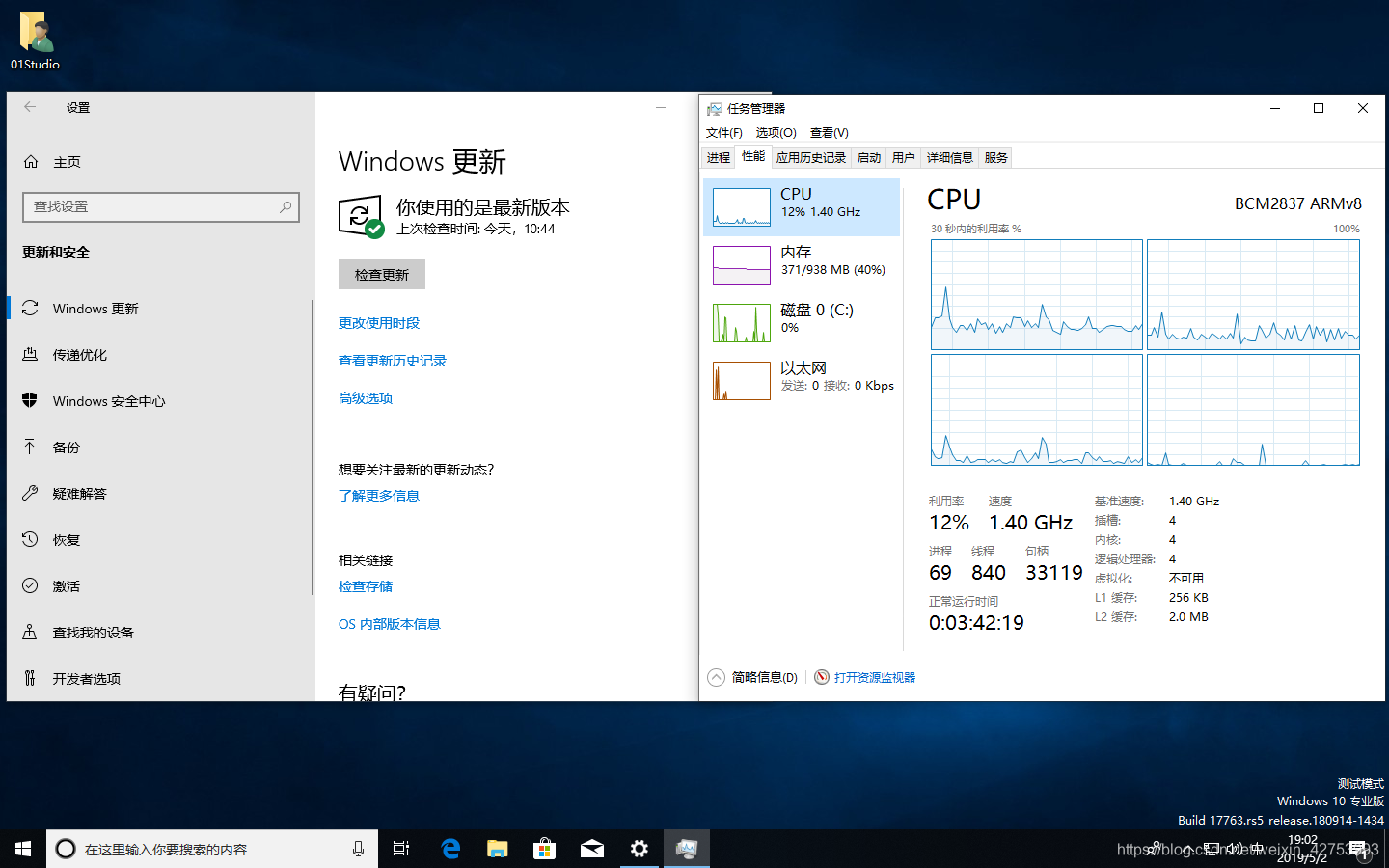Switch to the 详细信息 tab
Viewport: 1389px width, 868px height.
click(950, 158)
